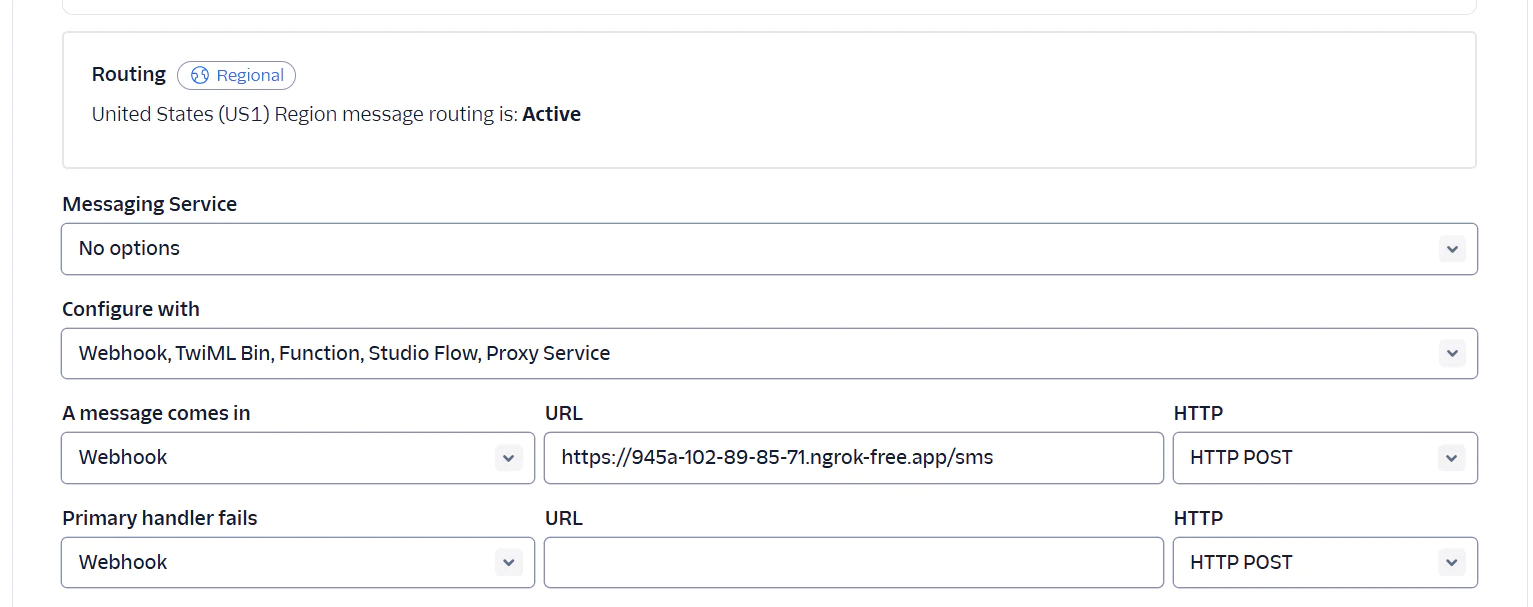
Task: Open the HTTP method dropdown for the failover handler
Action: (x=1325, y=562)
